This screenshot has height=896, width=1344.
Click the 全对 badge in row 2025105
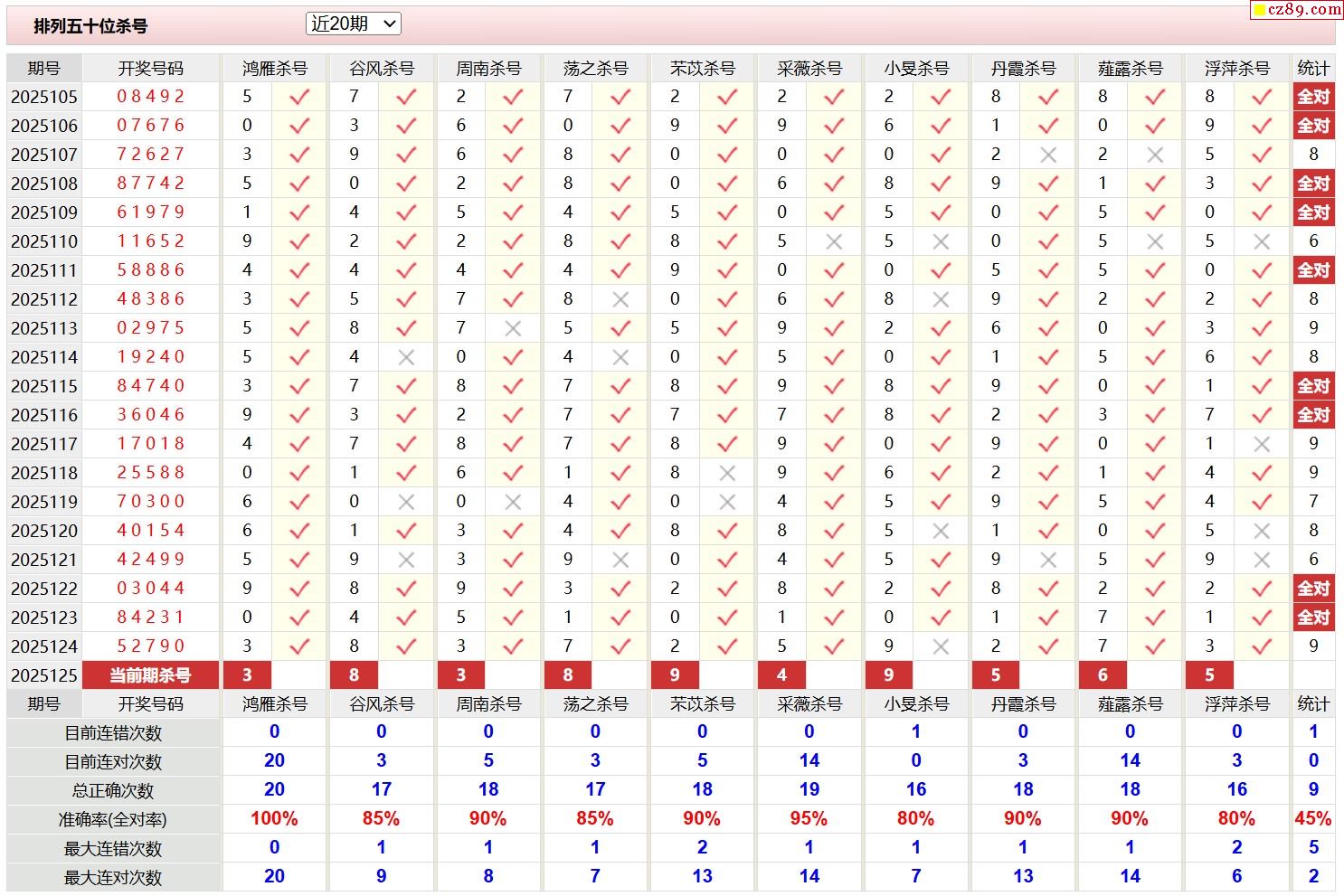click(x=1313, y=97)
